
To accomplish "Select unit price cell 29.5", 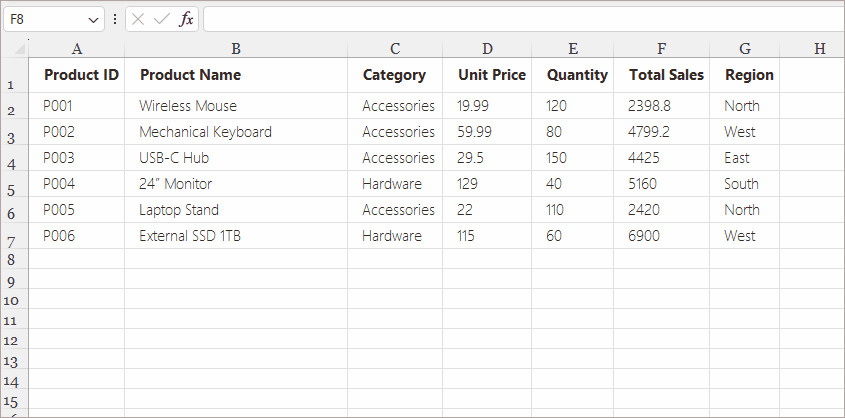I will pyautogui.click(x=487, y=157).
